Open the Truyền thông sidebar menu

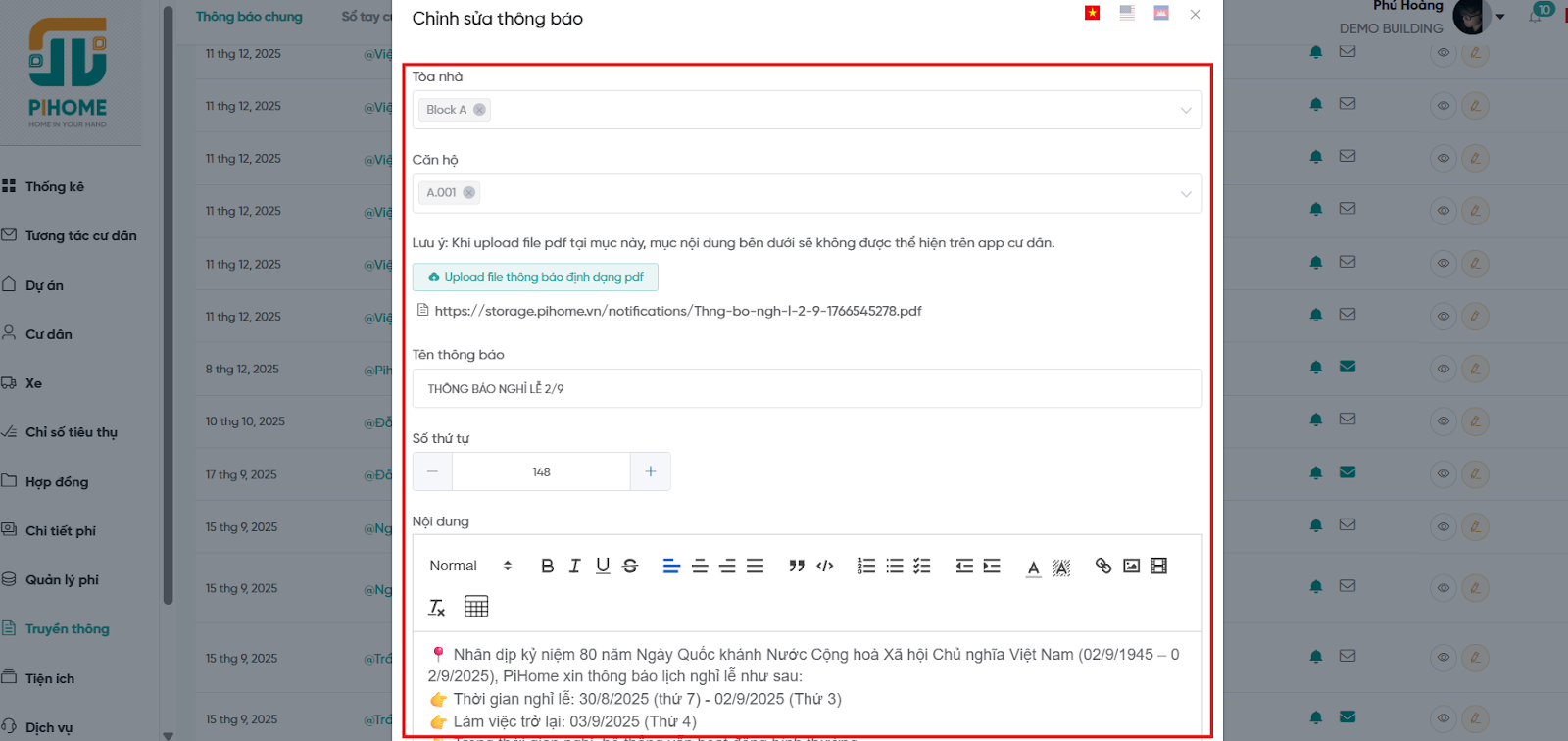click(67, 629)
